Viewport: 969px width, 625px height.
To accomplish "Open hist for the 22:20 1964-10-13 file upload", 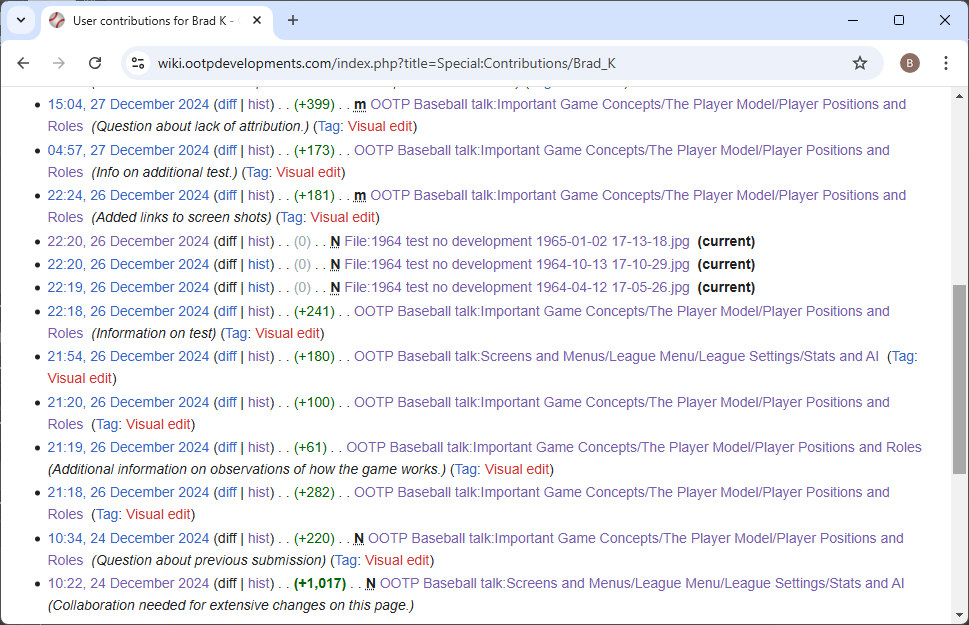I will coord(259,265).
